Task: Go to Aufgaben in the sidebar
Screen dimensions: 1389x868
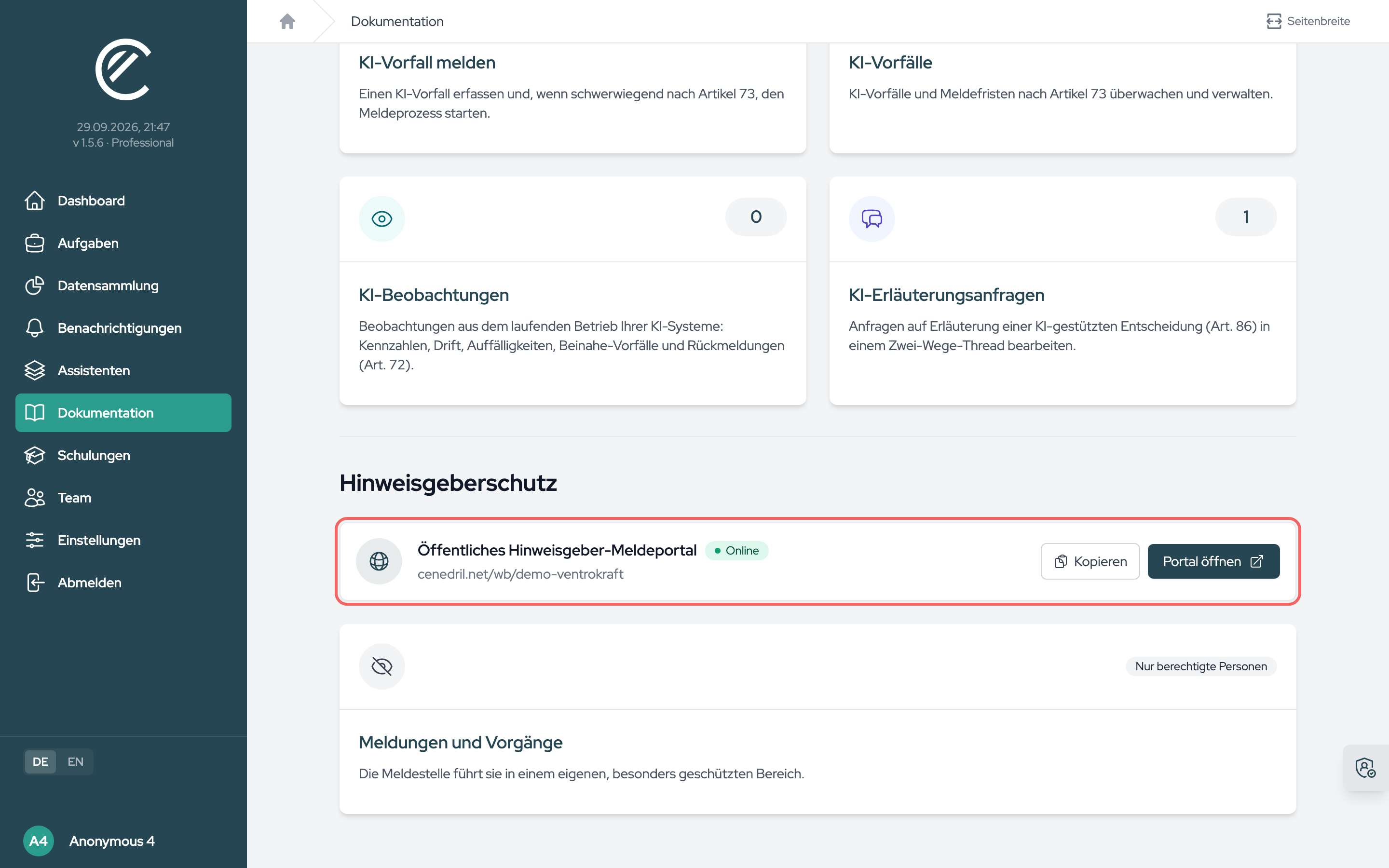Action: (x=123, y=243)
